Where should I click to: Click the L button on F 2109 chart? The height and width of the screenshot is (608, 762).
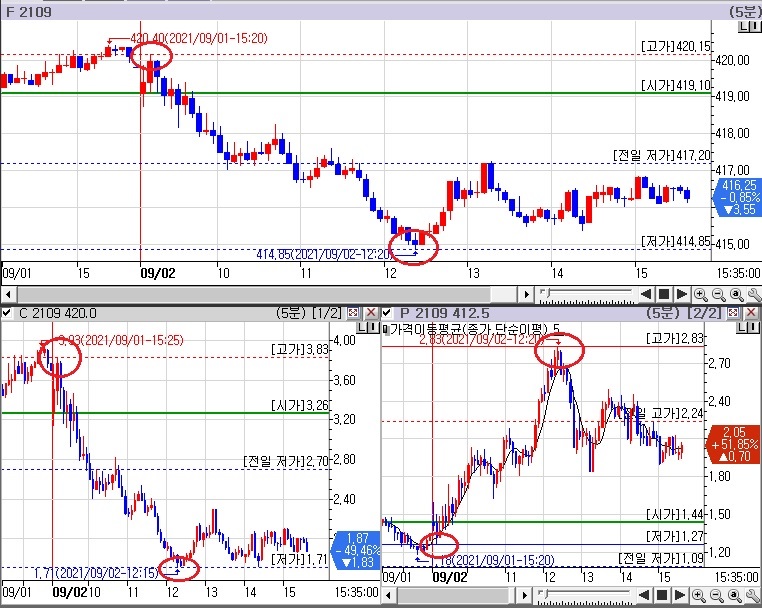745,27
